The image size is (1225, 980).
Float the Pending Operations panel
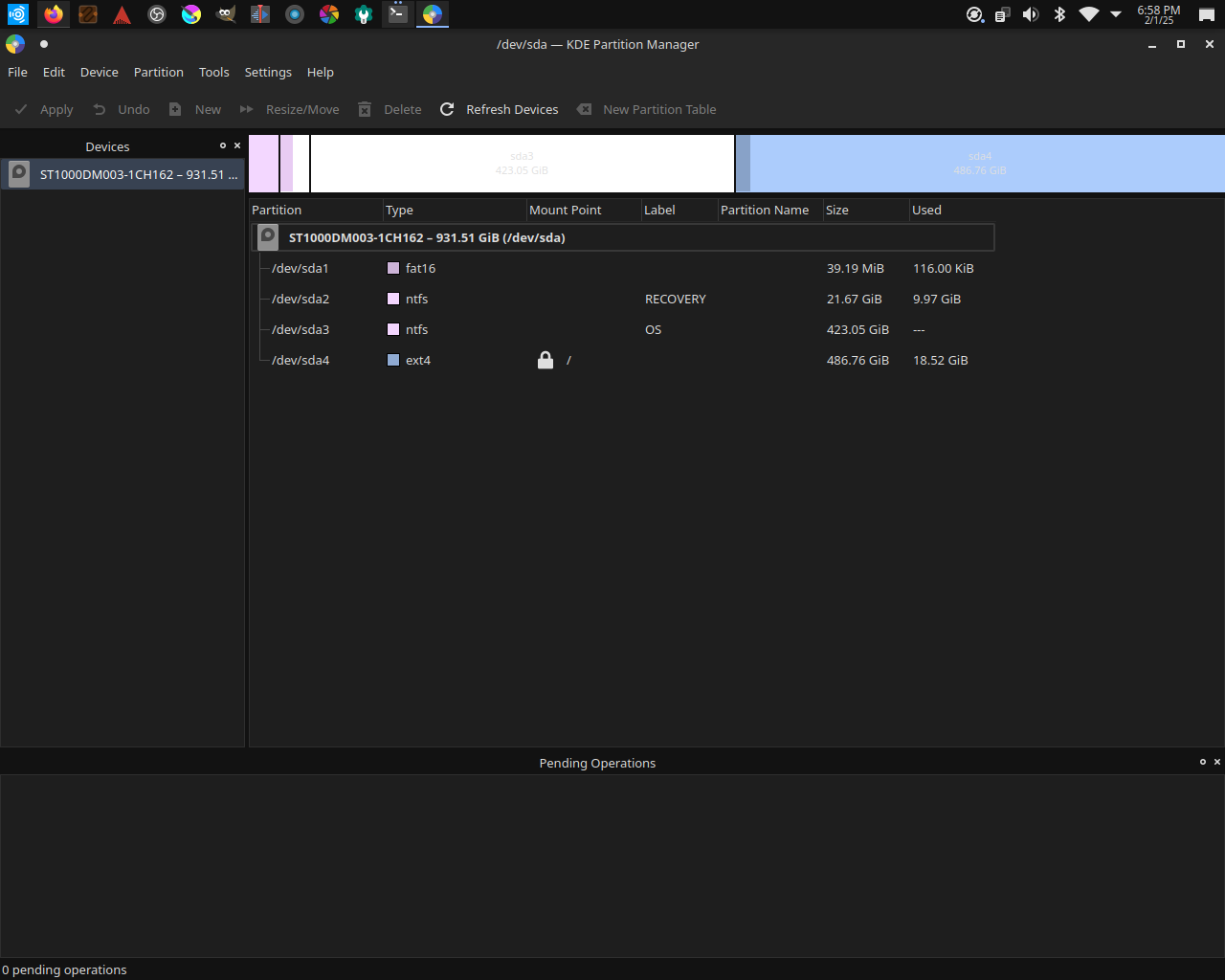pyautogui.click(x=1203, y=762)
